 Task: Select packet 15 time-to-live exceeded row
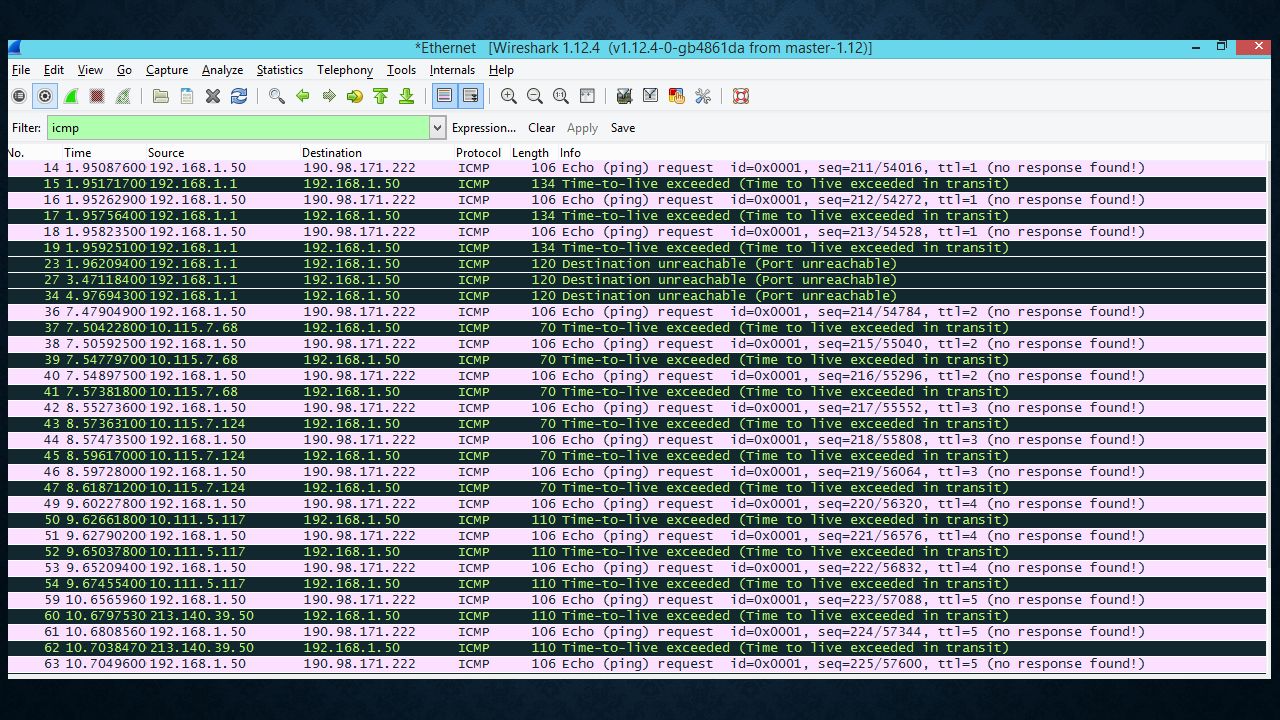[x=637, y=184]
